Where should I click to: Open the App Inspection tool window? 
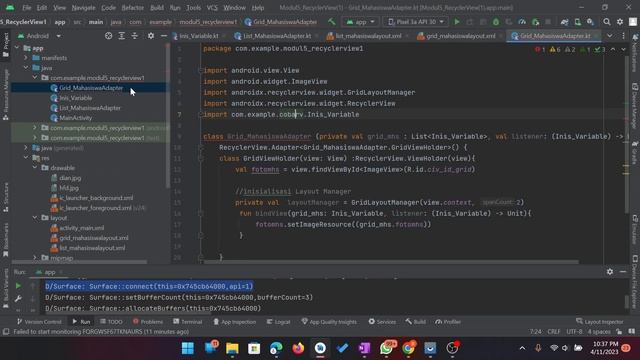[x=235, y=322]
